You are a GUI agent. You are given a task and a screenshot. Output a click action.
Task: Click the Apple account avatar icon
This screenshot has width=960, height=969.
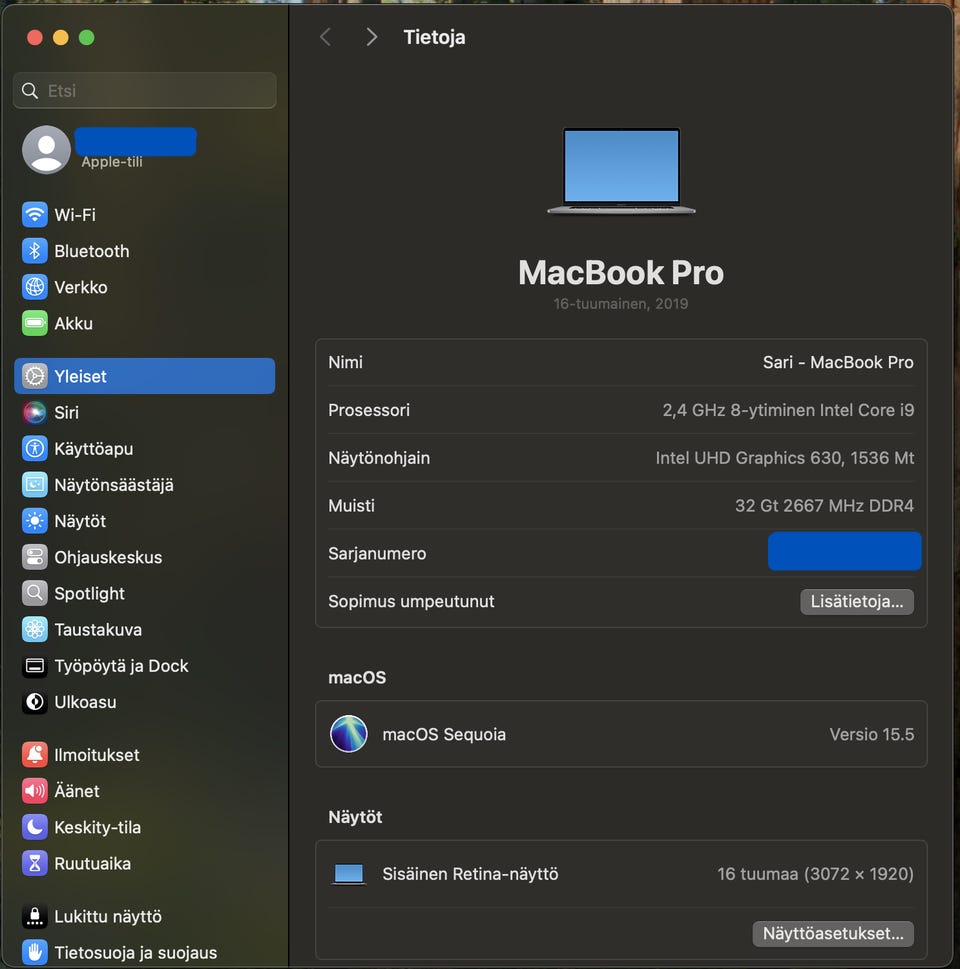point(46,150)
